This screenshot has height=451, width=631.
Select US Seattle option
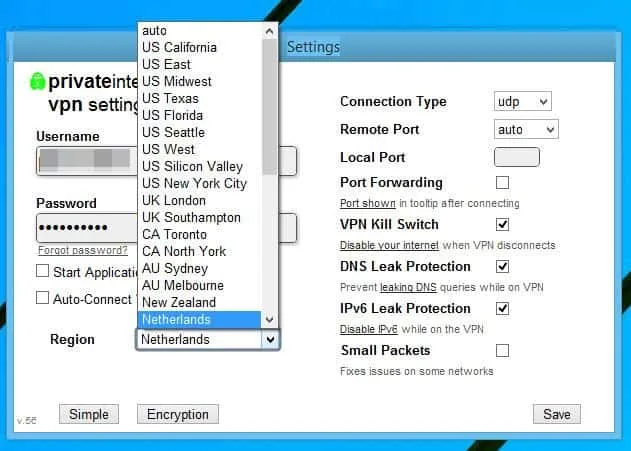pyautogui.click(x=200, y=132)
